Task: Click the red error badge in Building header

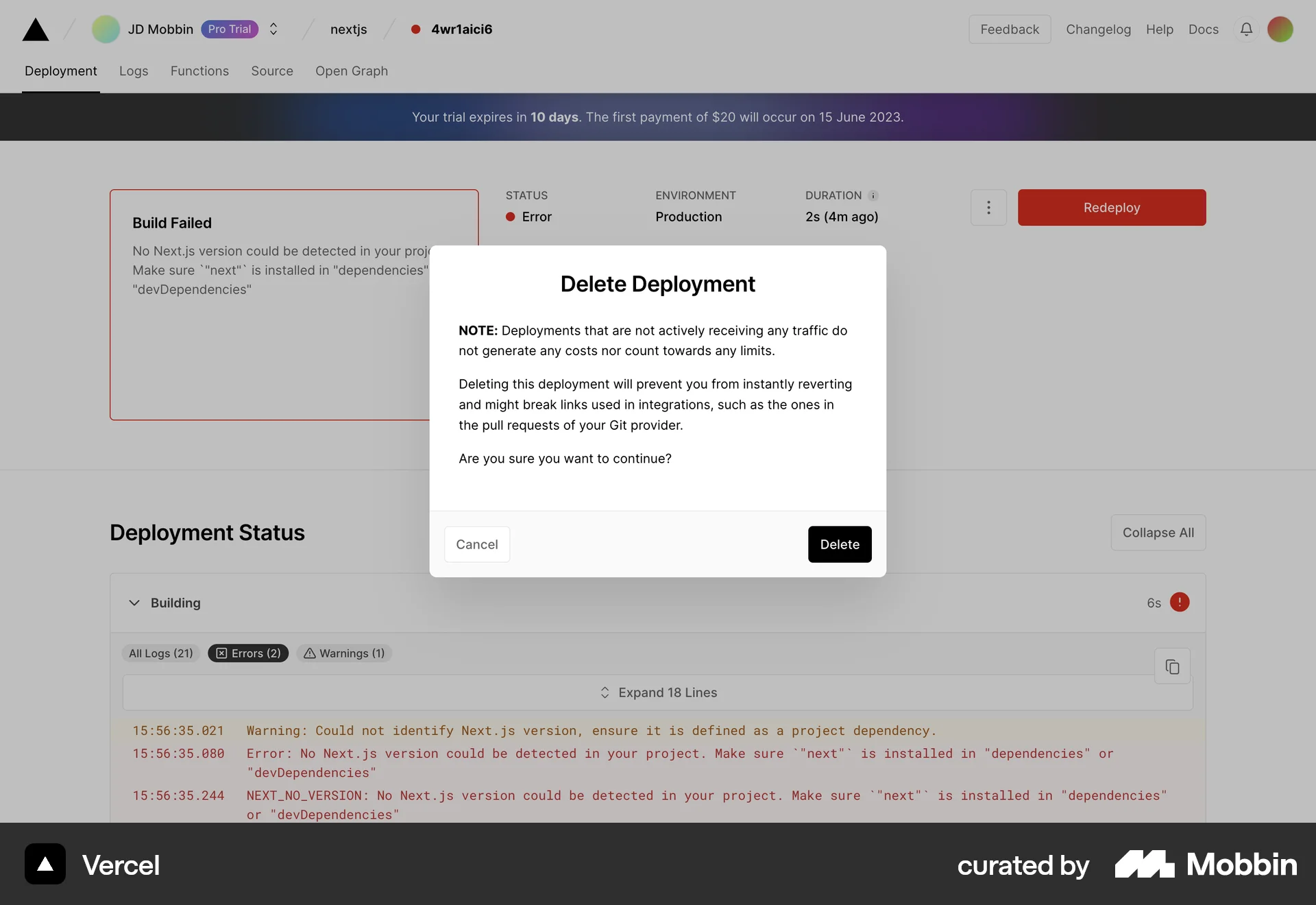Action: coord(1180,603)
